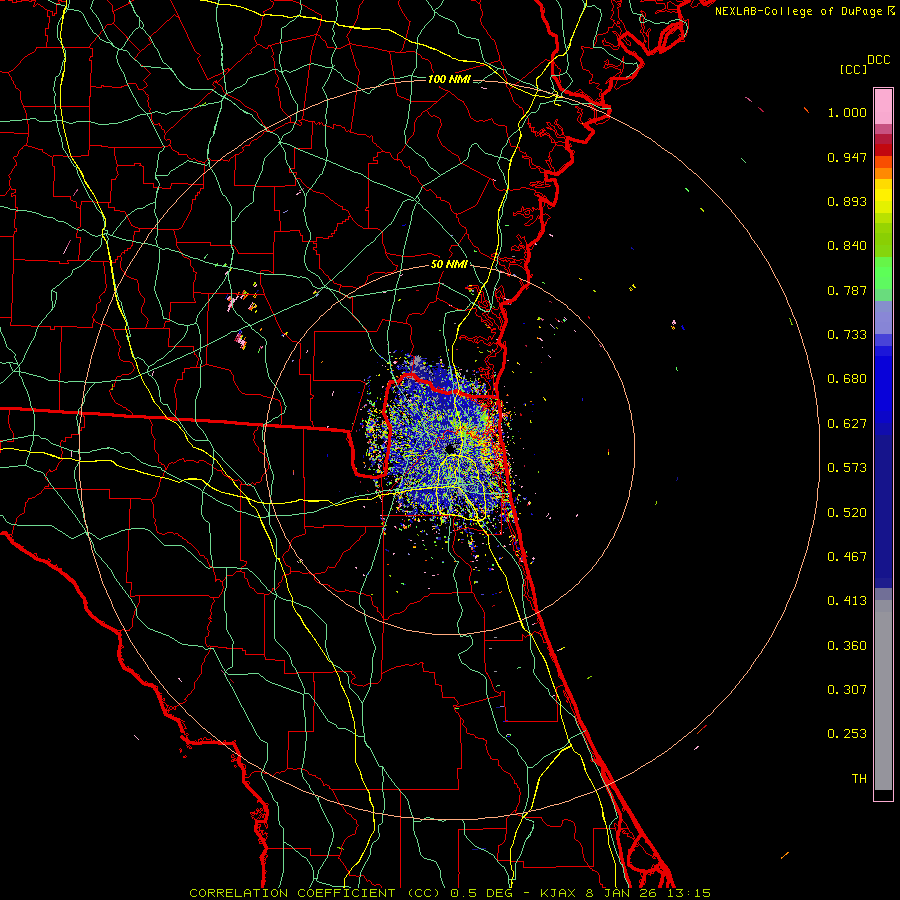This screenshot has width=900, height=900.
Task: Click the 0.360 scale value
Action: [847, 646]
